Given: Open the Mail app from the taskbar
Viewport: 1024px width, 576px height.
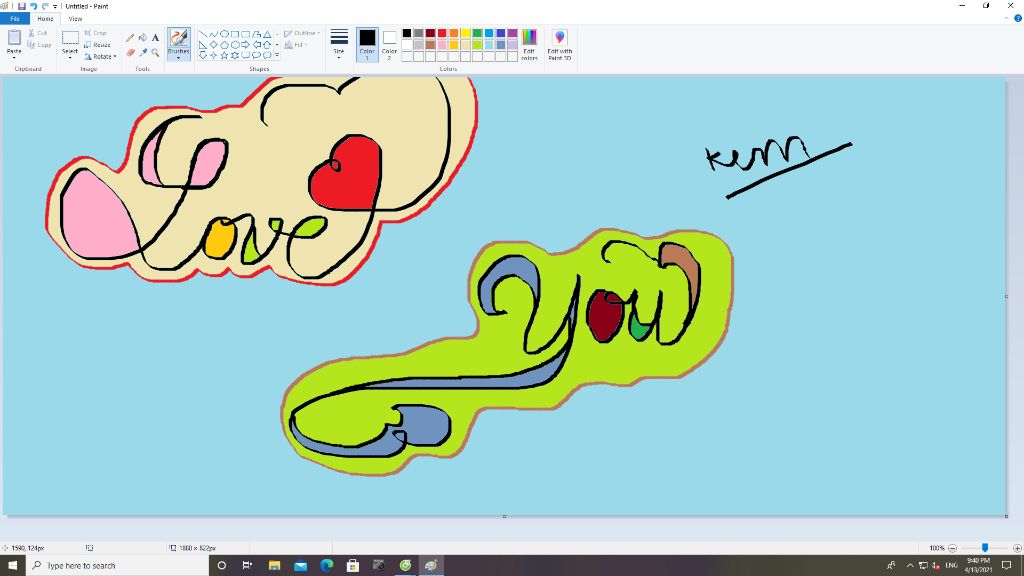Looking at the screenshot, I should (x=300, y=566).
